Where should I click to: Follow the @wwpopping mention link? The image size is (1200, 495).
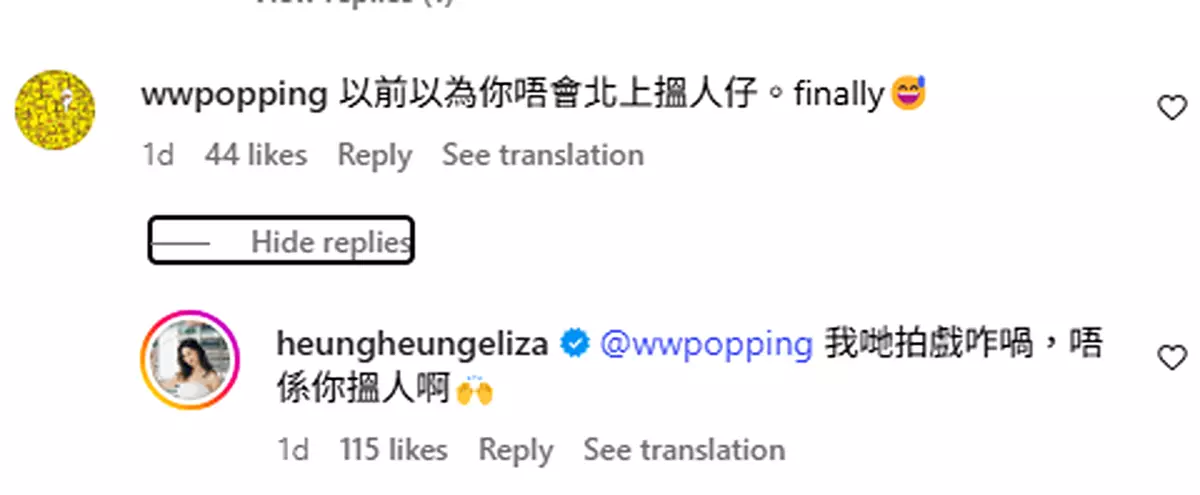click(705, 345)
